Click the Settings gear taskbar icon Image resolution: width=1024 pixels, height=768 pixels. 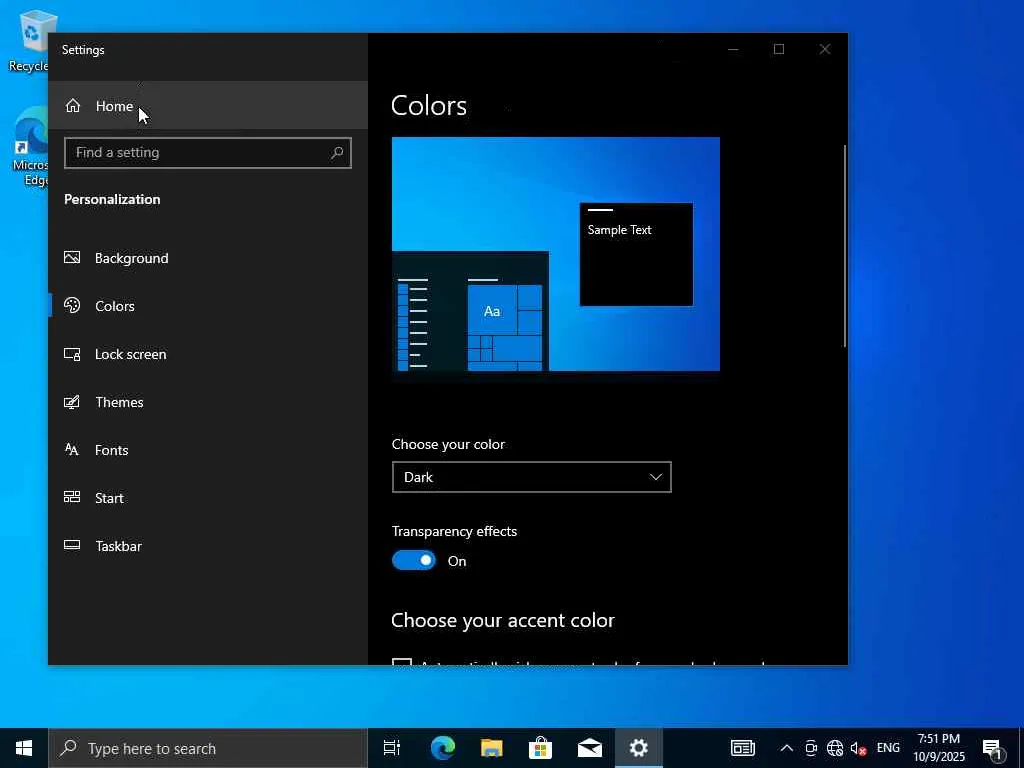click(639, 748)
